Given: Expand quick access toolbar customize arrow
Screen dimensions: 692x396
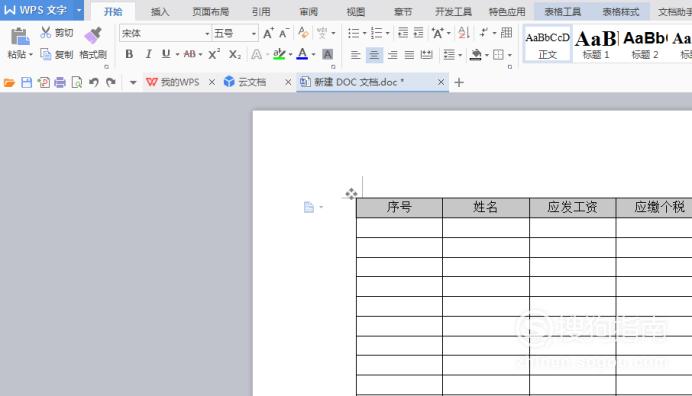Looking at the screenshot, I should (133, 82).
